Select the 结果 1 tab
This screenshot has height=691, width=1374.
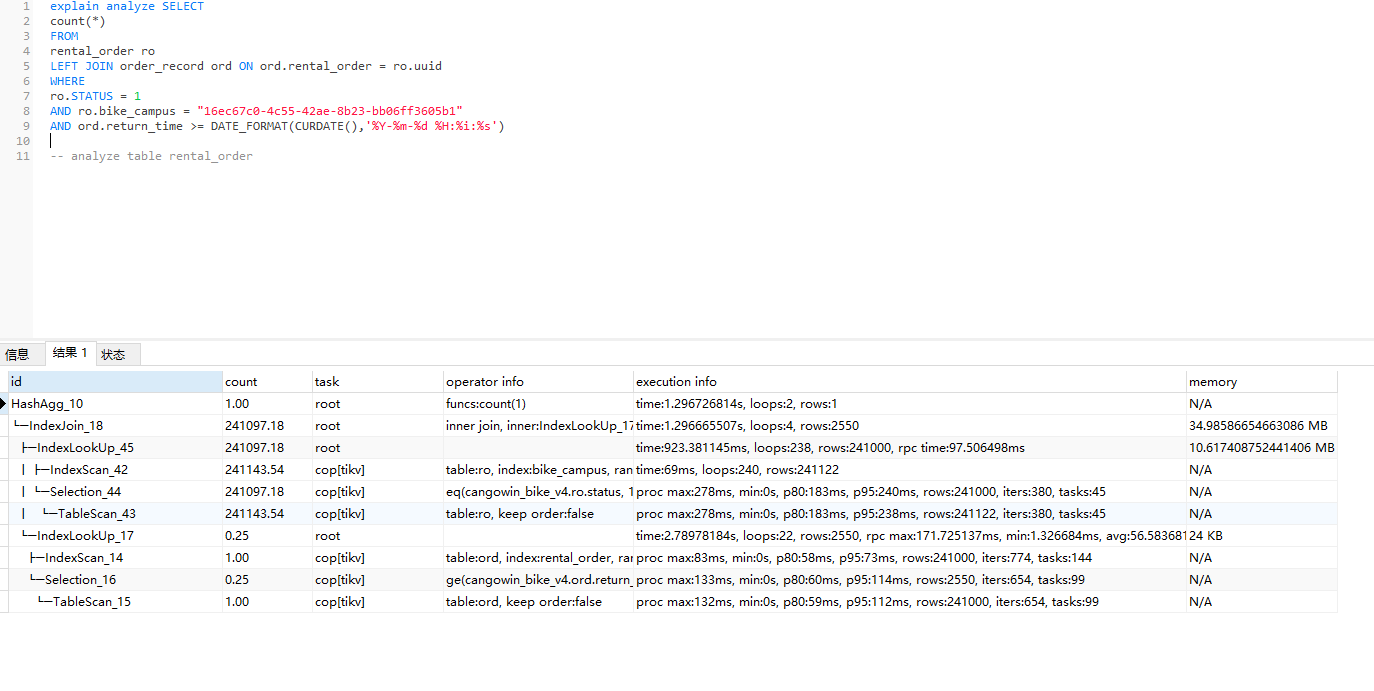[x=70, y=353]
